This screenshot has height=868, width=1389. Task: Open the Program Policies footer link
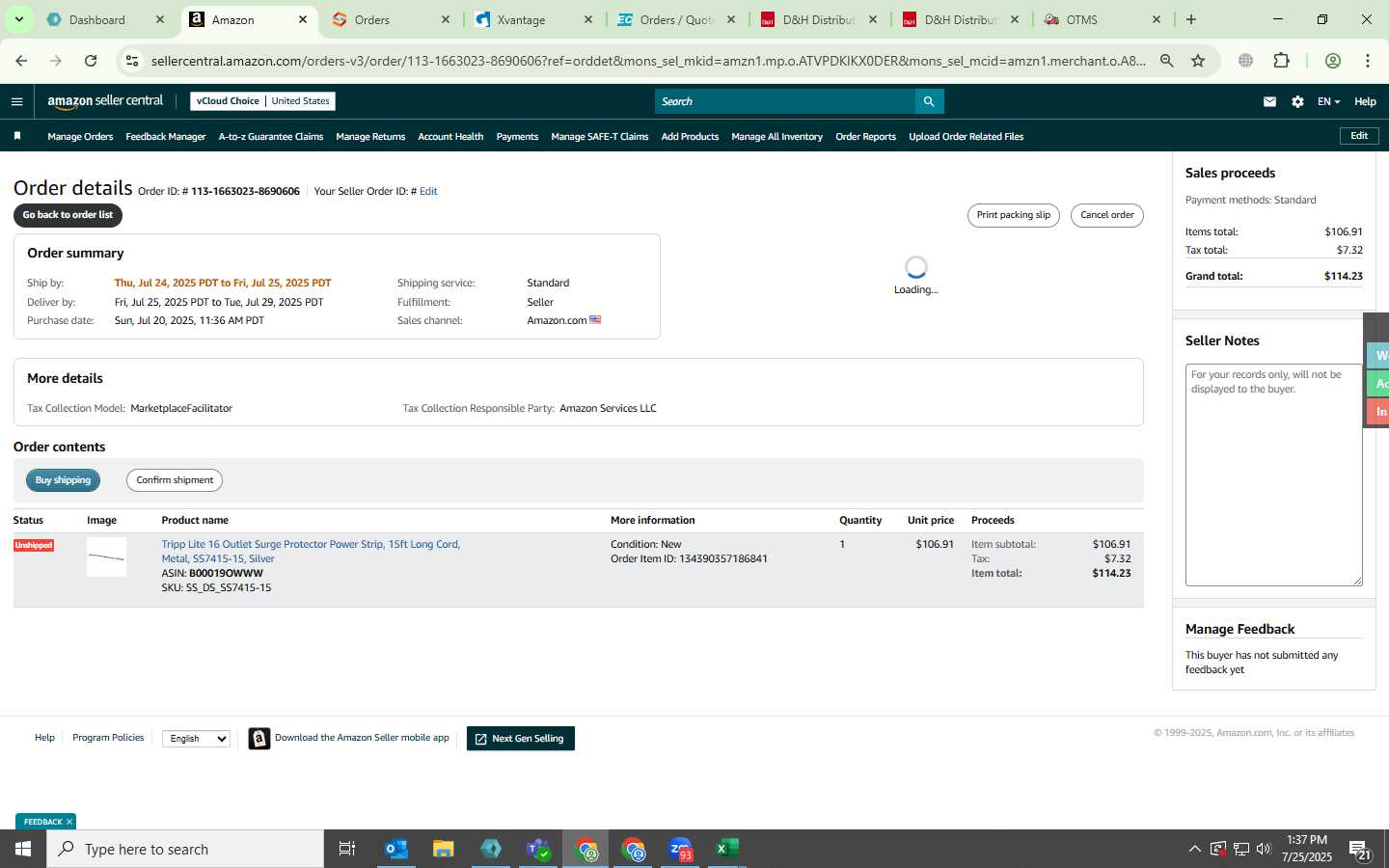click(108, 738)
